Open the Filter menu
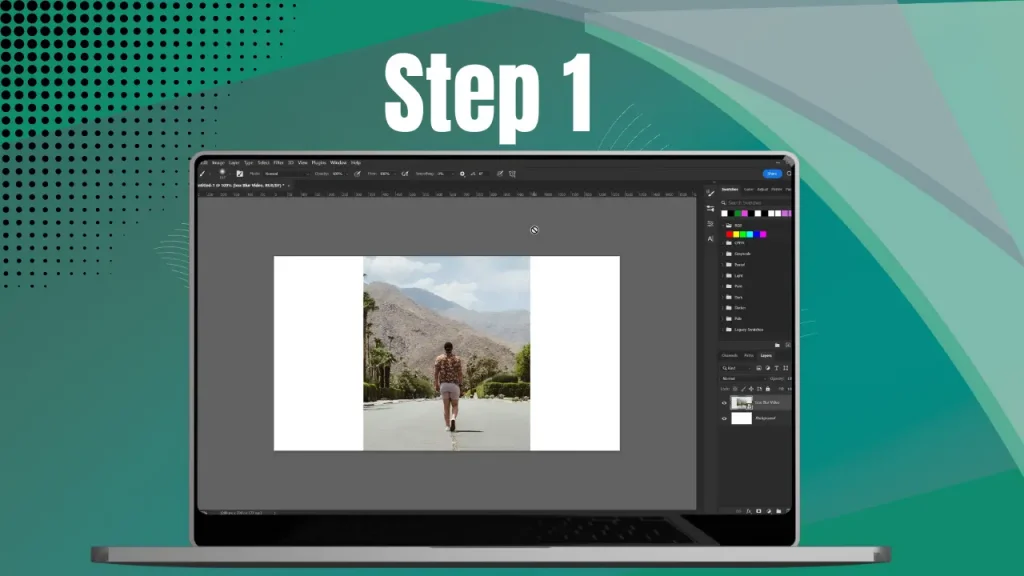Image resolution: width=1024 pixels, height=576 pixels. [x=278, y=163]
